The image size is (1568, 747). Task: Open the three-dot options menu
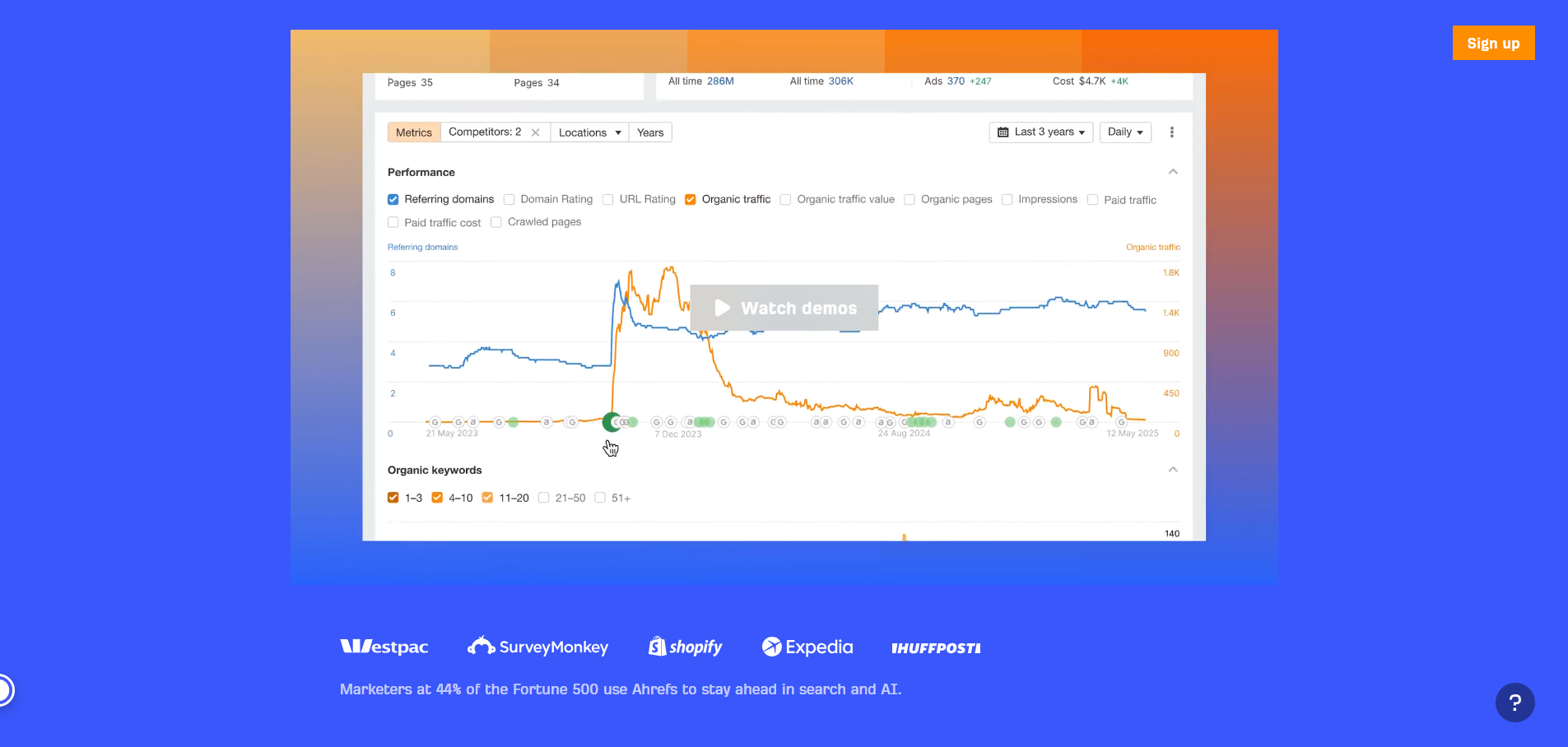tap(1172, 132)
